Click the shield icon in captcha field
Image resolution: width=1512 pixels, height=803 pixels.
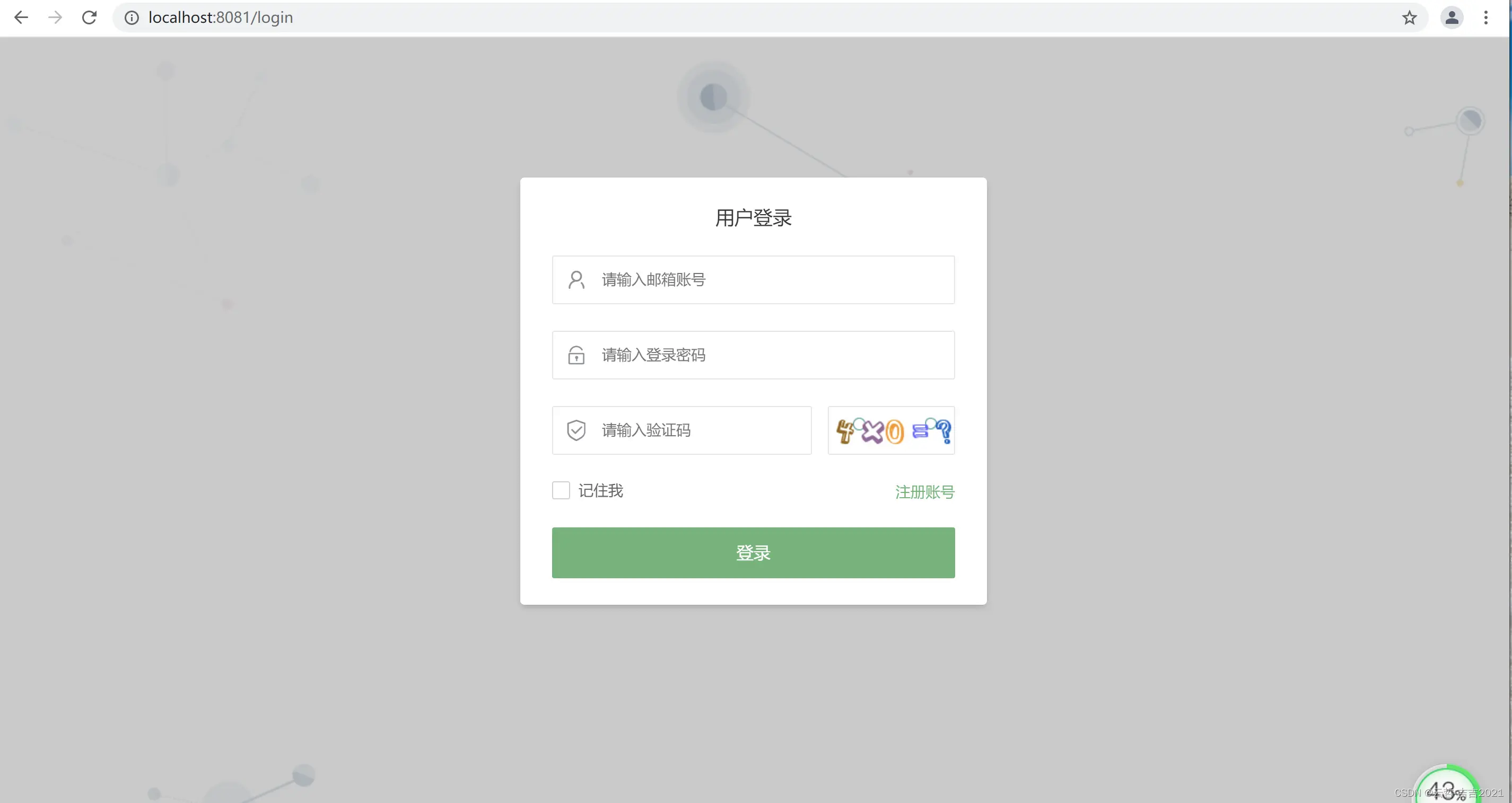[576, 430]
